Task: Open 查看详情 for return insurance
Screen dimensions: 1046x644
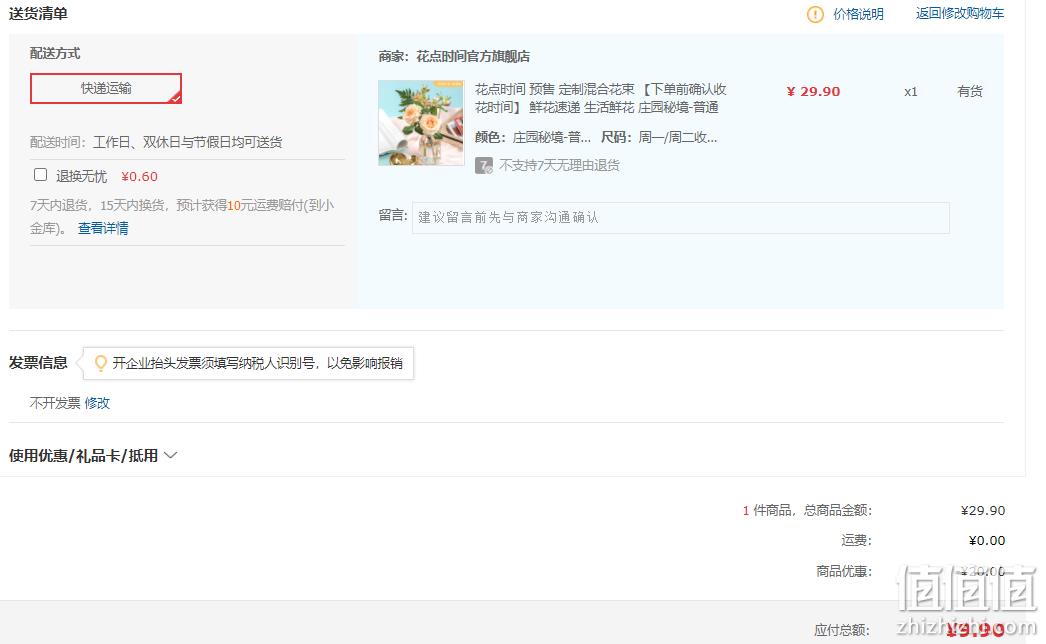Action: 103,228
